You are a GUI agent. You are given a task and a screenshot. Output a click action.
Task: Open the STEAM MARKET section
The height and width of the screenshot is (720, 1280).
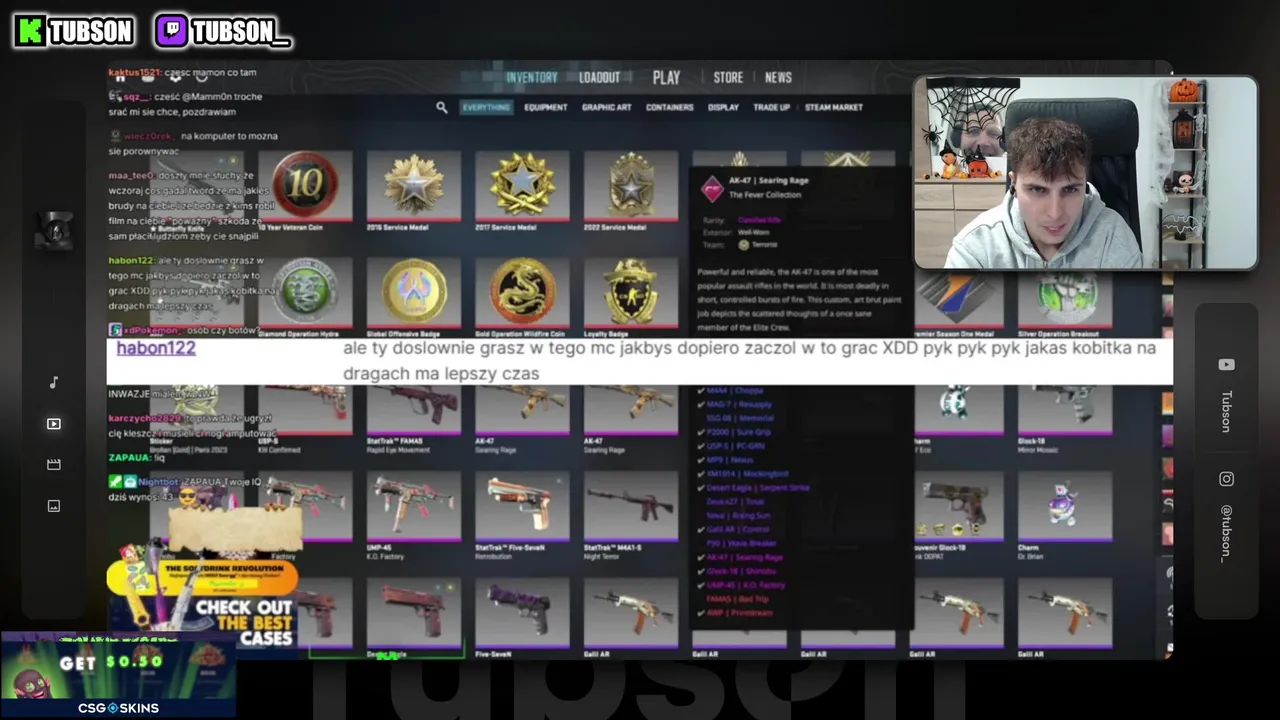834,107
